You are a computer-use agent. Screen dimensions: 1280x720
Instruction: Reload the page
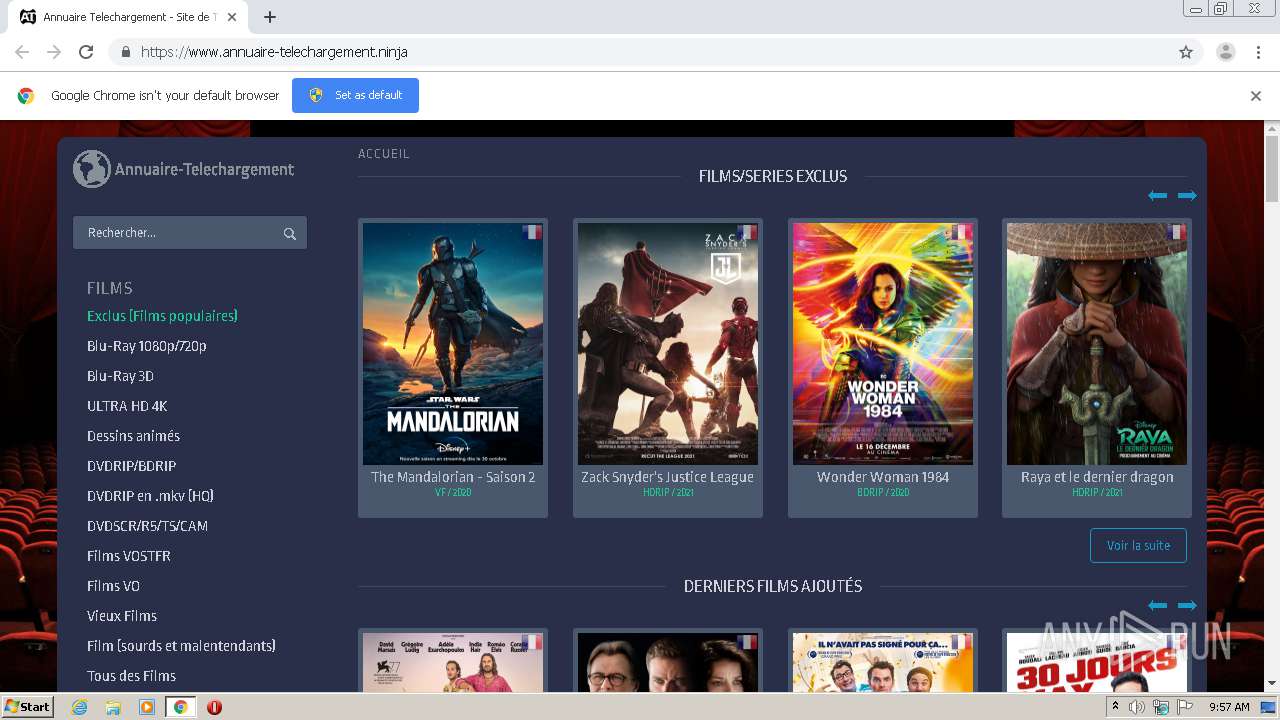[x=86, y=52]
